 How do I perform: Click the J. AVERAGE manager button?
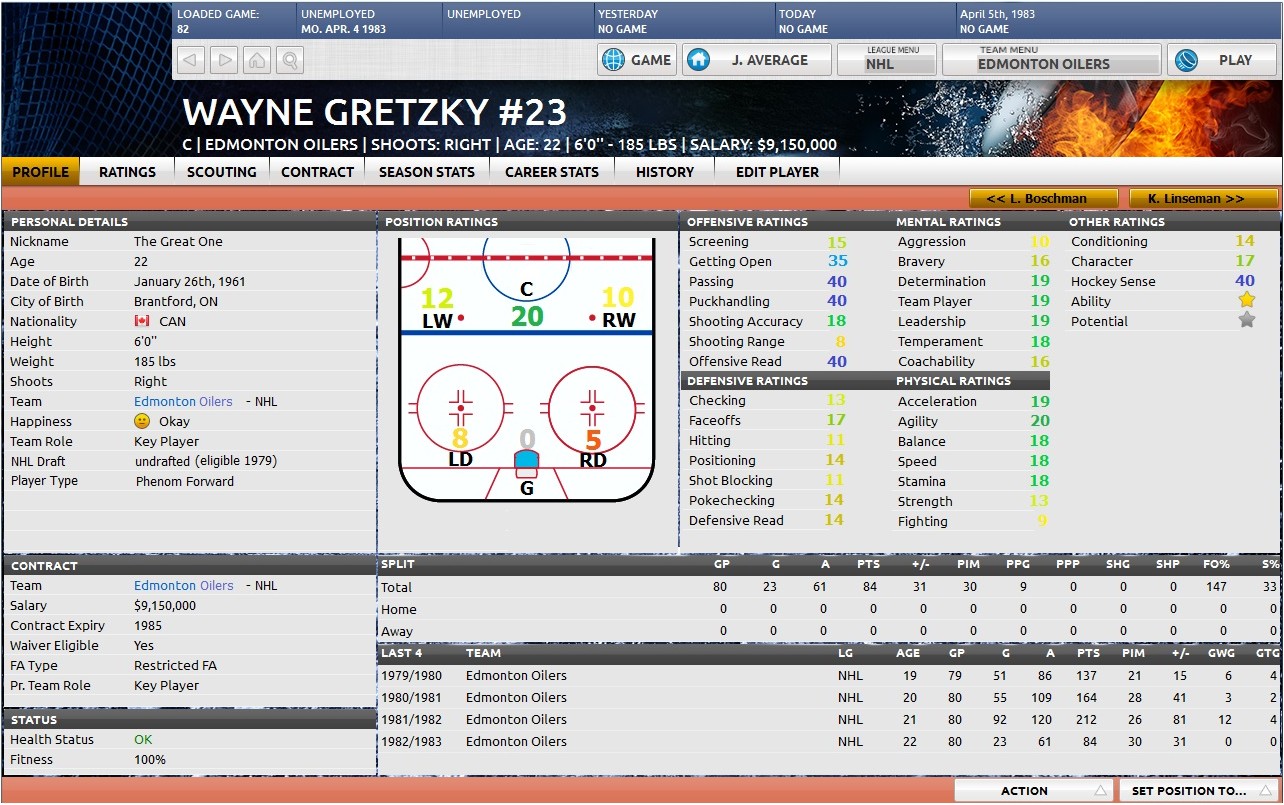coord(756,60)
